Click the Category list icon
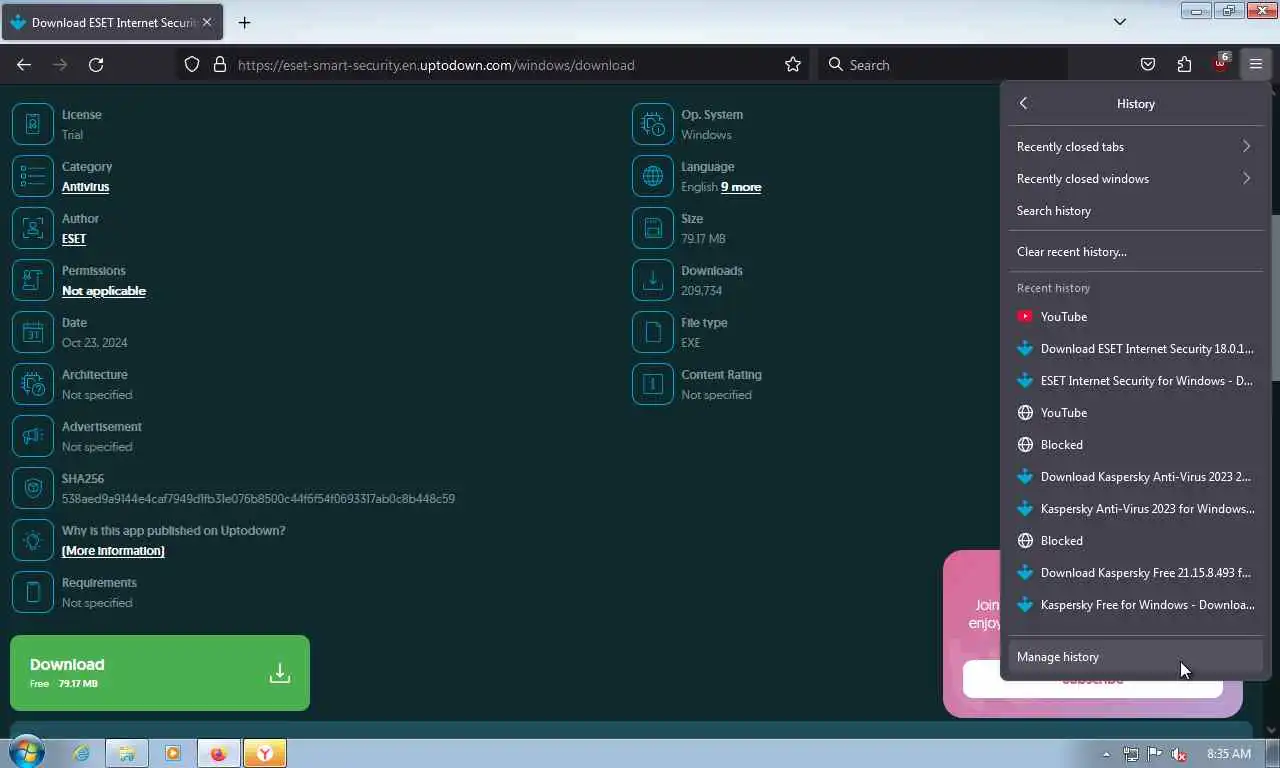Screen dimensions: 1280x768 [33, 176]
